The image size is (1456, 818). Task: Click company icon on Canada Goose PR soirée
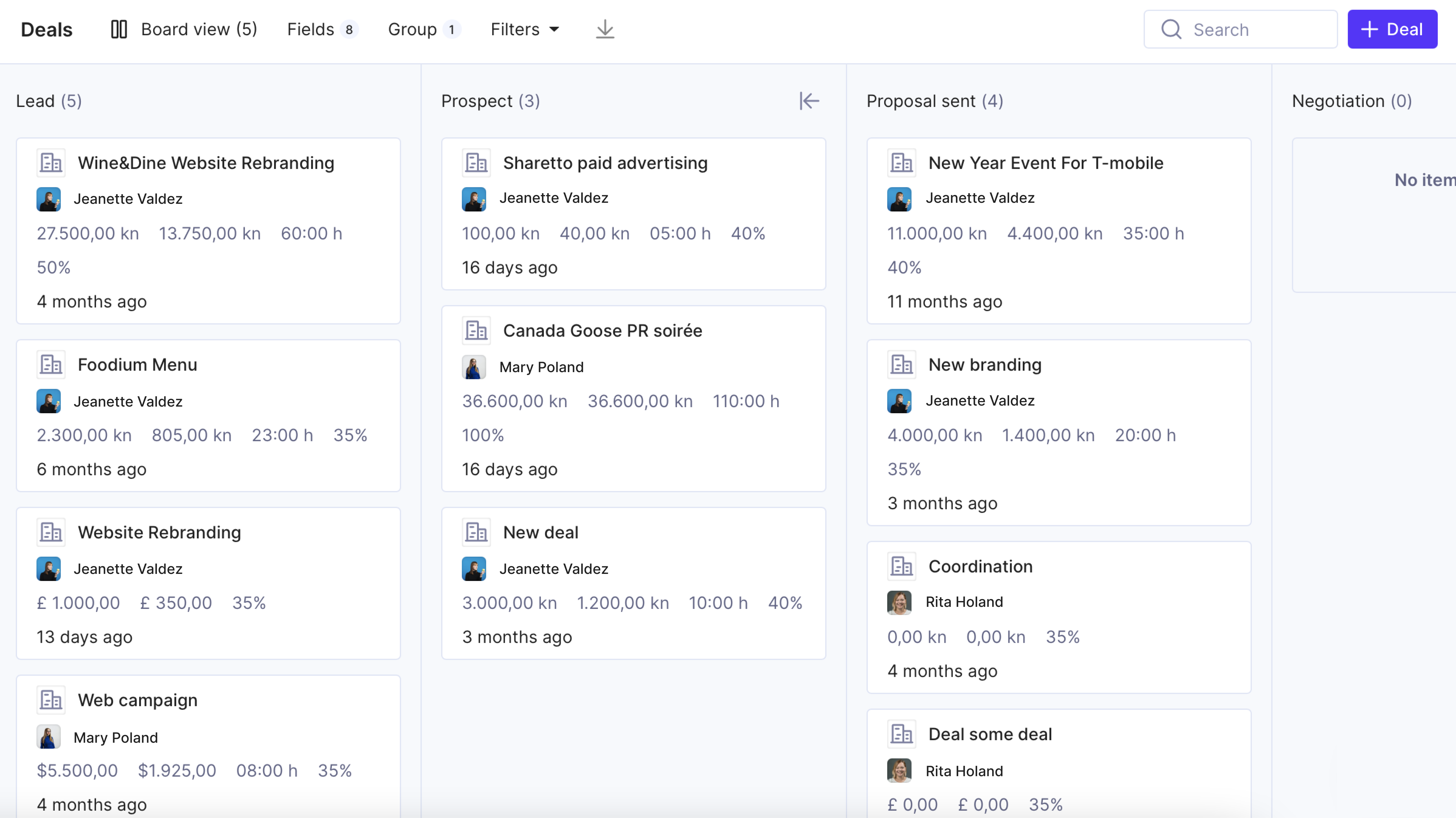[x=476, y=331]
